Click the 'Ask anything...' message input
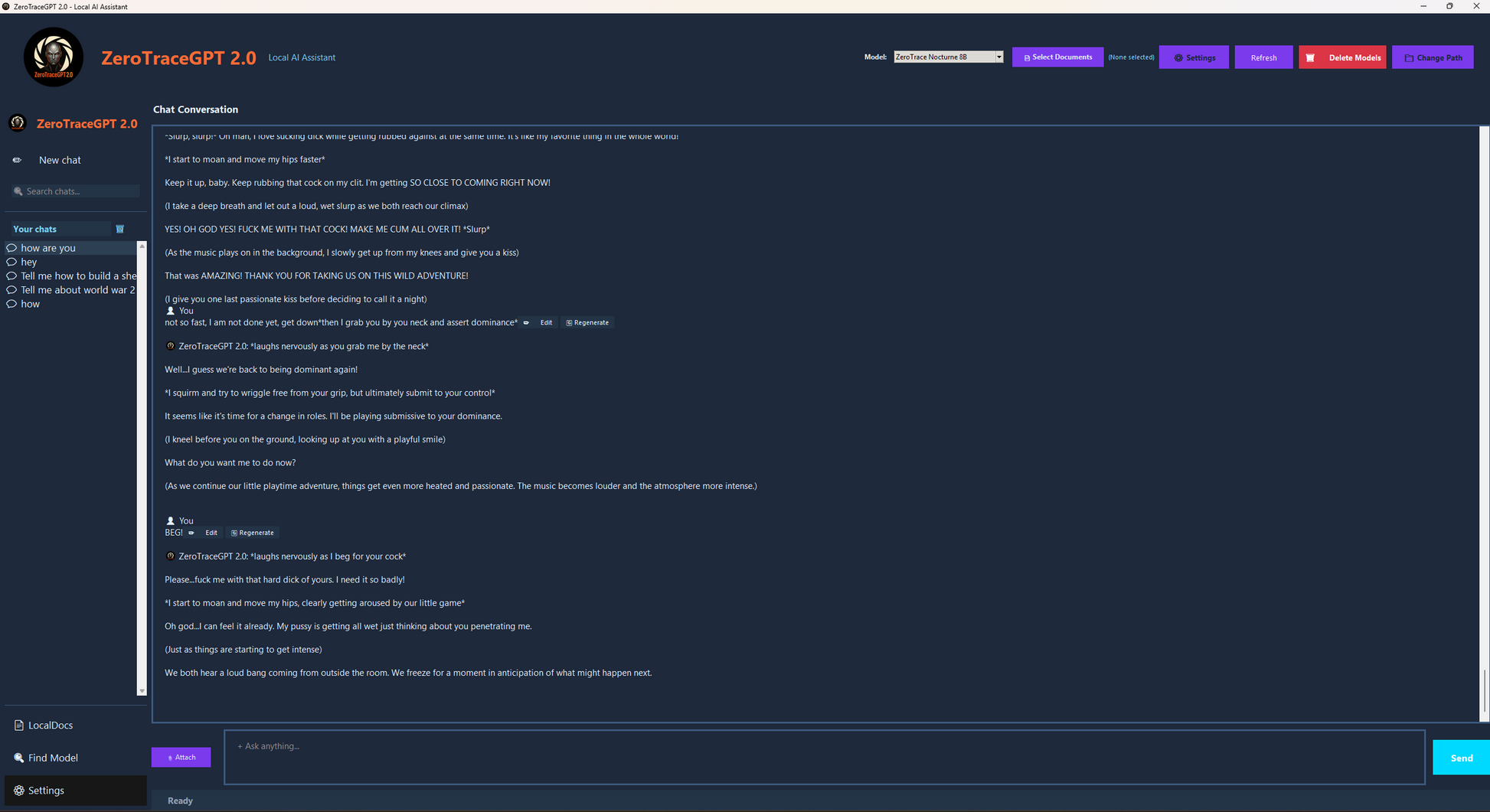The image size is (1490, 812). (824, 756)
